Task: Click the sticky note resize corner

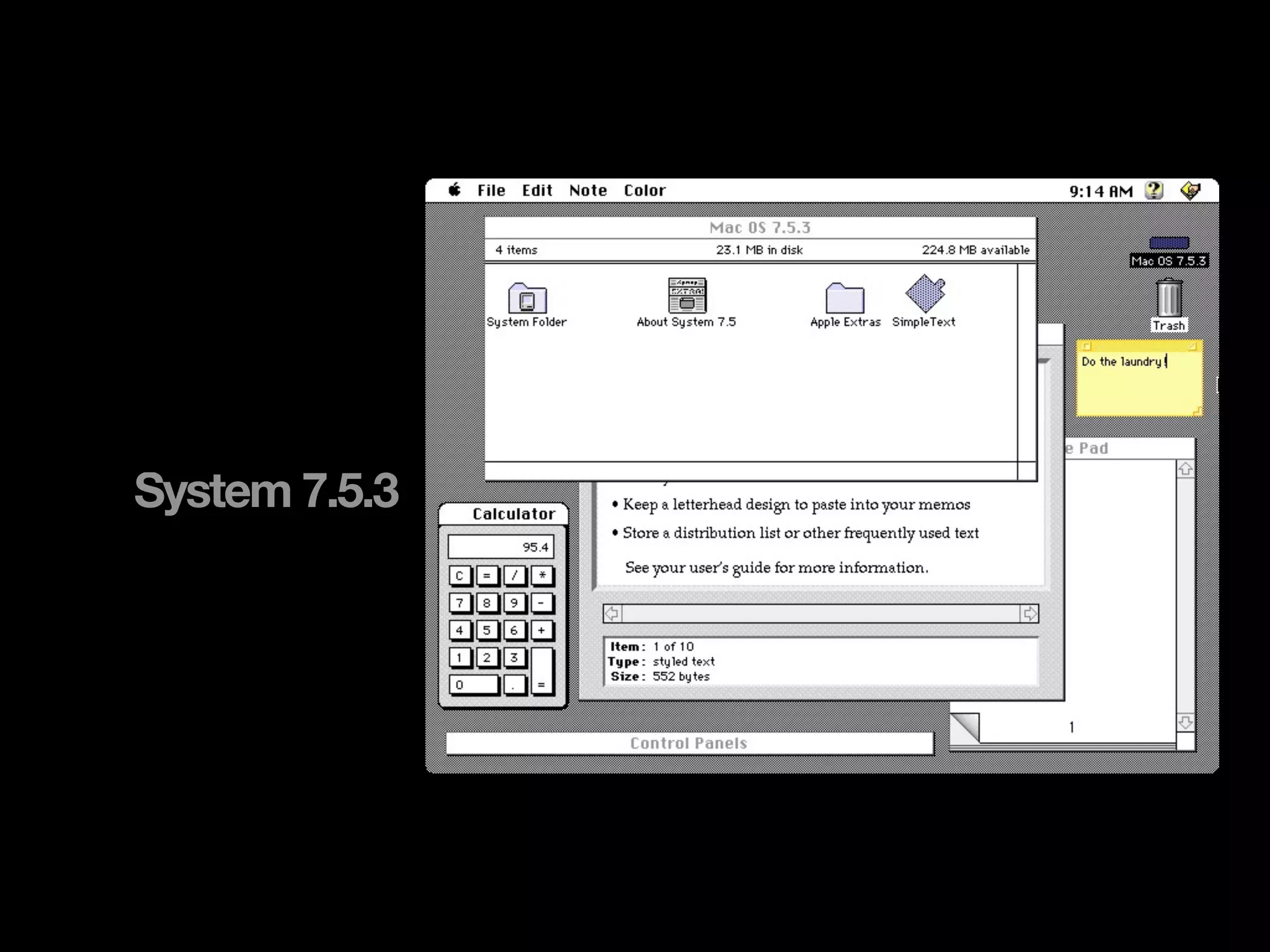Action: coord(1197,410)
